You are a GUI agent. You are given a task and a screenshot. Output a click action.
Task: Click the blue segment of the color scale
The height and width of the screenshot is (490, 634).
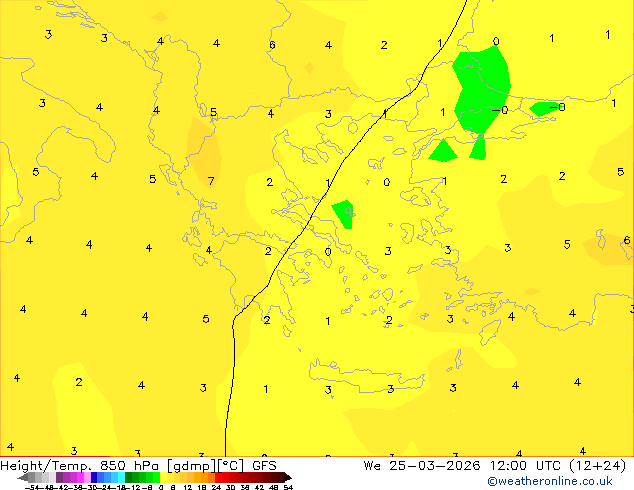pyautogui.click(x=100, y=478)
